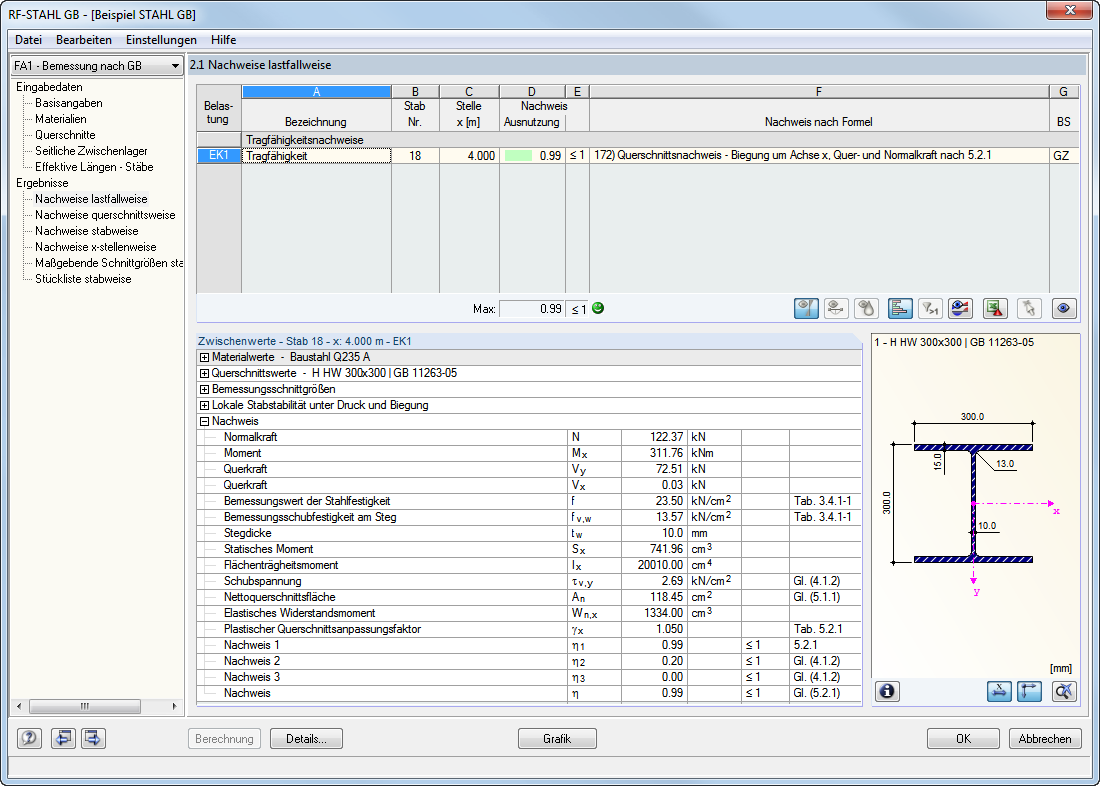Expand the Materialwerte section

(x=204, y=357)
